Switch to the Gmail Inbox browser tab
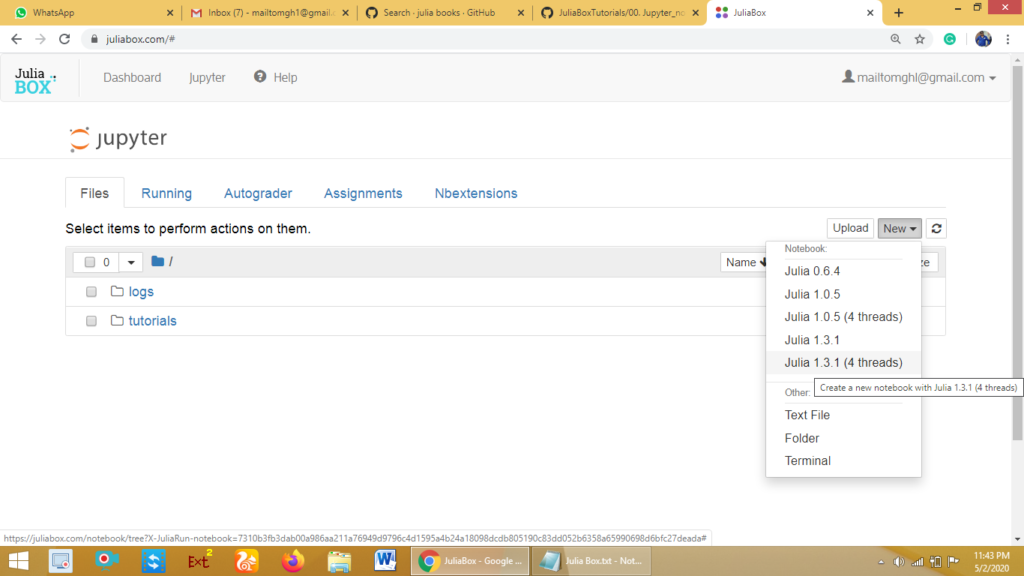 pyautogui.click(x=268, y=12)
